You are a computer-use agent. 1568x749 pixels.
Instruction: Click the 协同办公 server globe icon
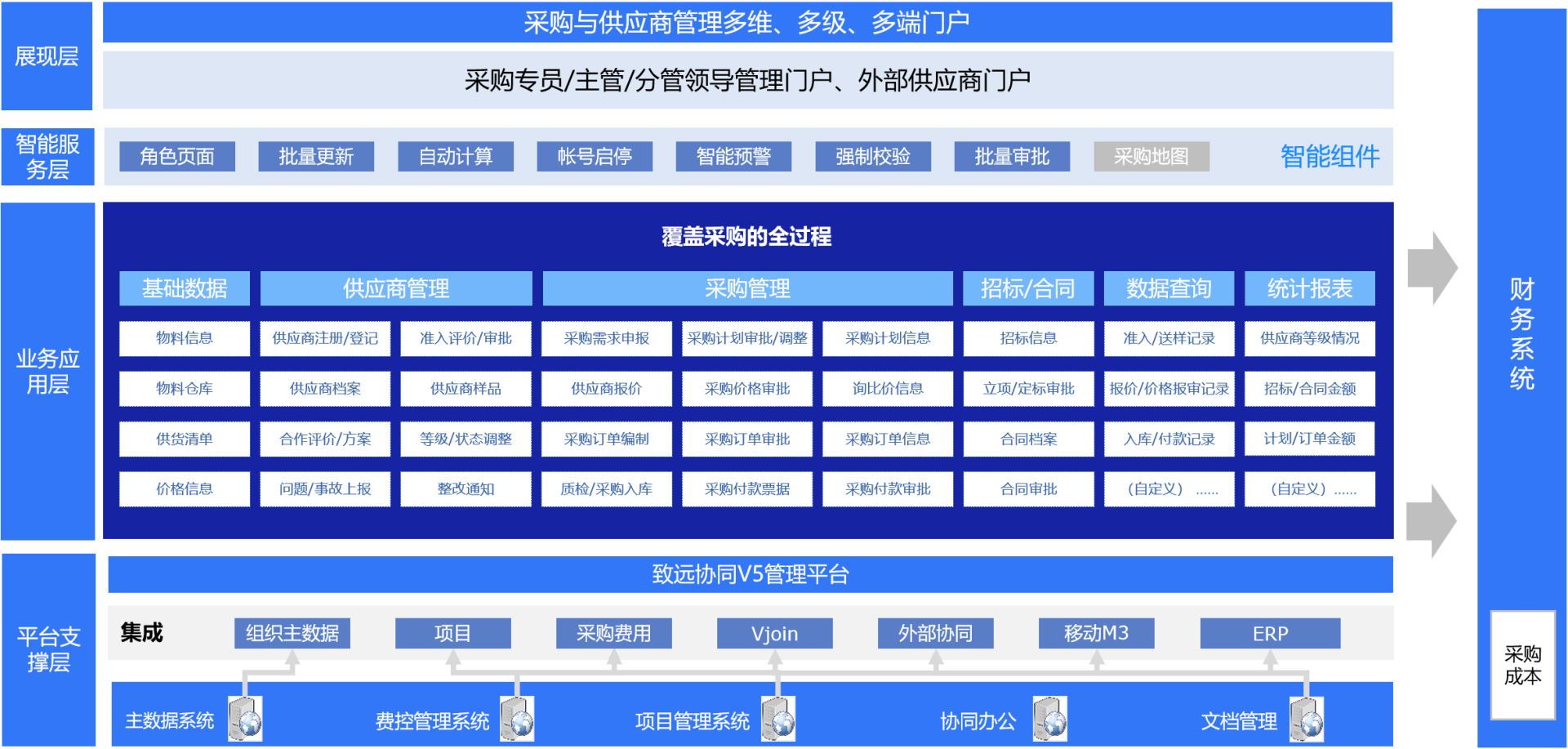tap(1049, 719)
